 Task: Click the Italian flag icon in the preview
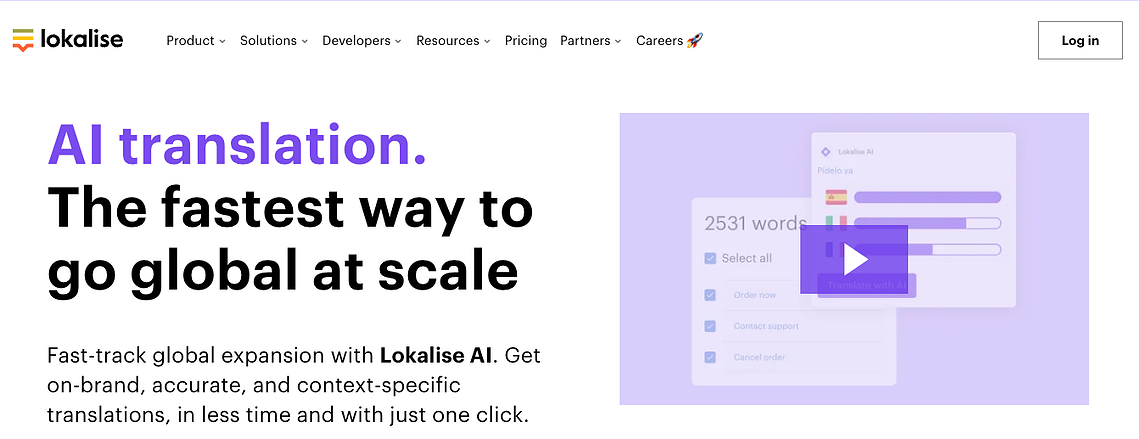point(837,223)
